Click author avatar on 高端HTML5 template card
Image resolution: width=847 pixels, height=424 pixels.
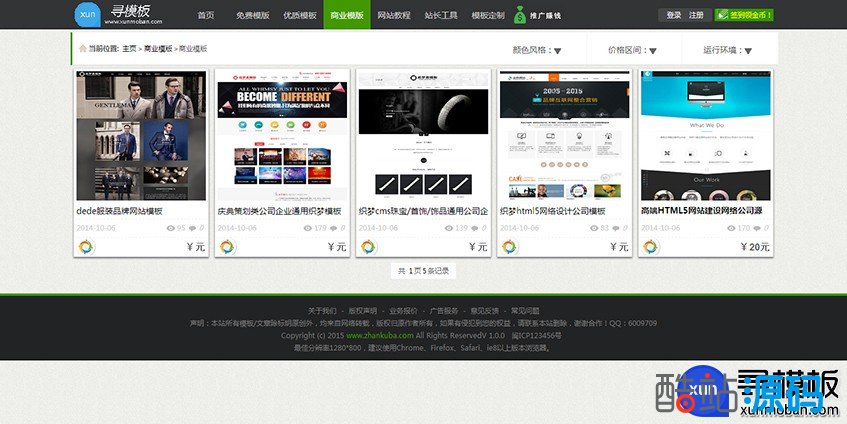651,247
